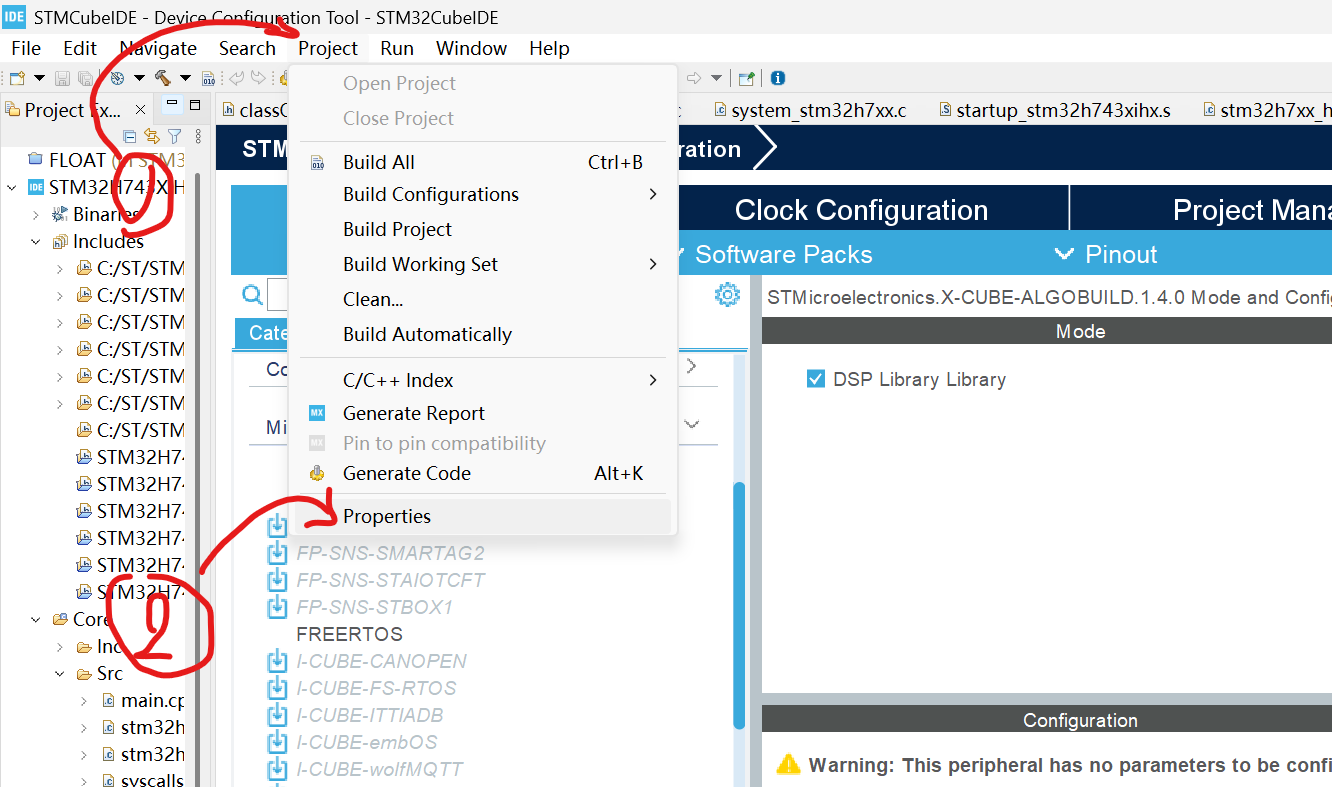The image size is (1332, 787).
Task: Open the startup_stm32h743xihx.s editor tab
Action: click(1053, 110)
